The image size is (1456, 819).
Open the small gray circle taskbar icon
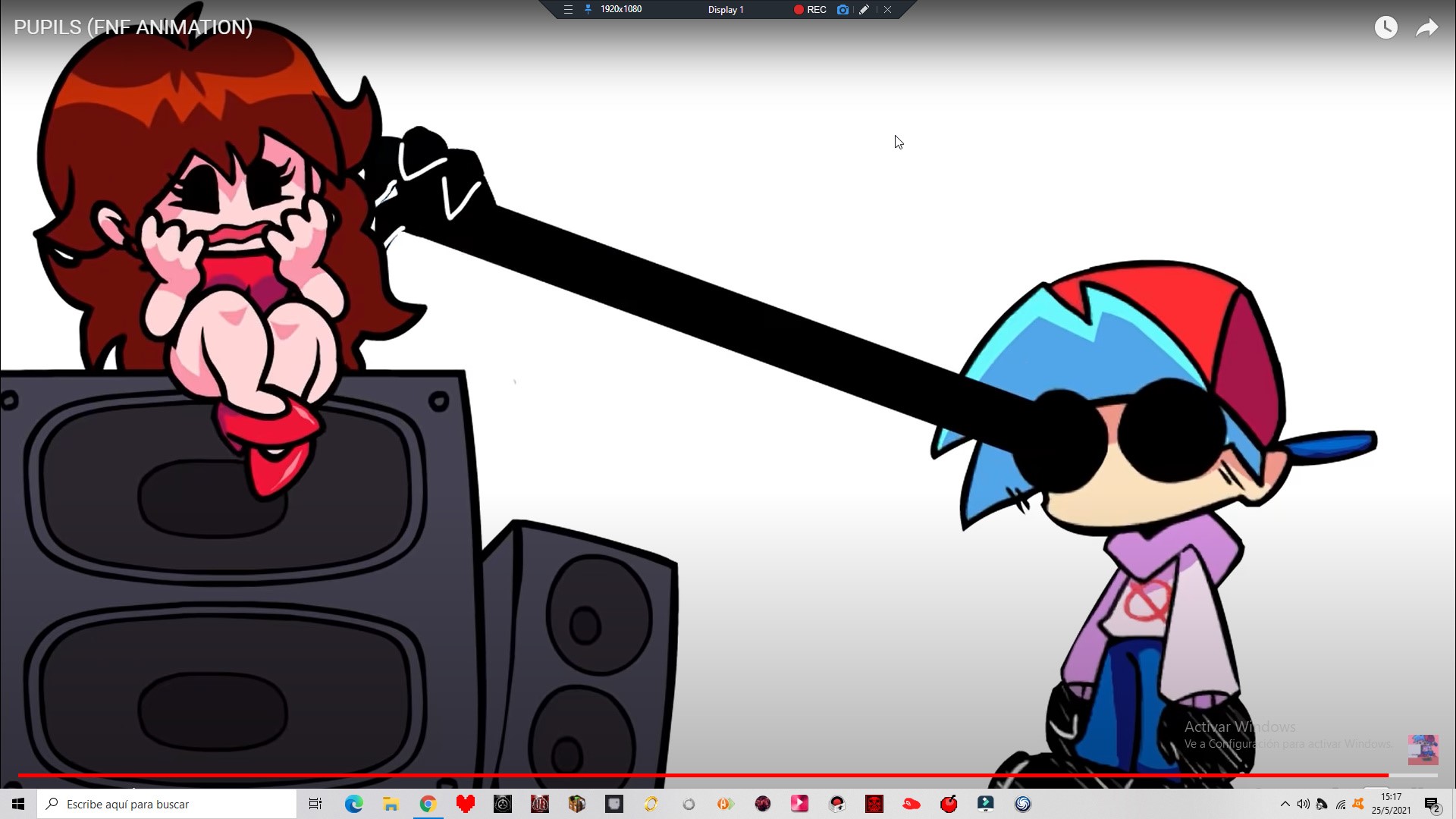(x=689, y=804)
